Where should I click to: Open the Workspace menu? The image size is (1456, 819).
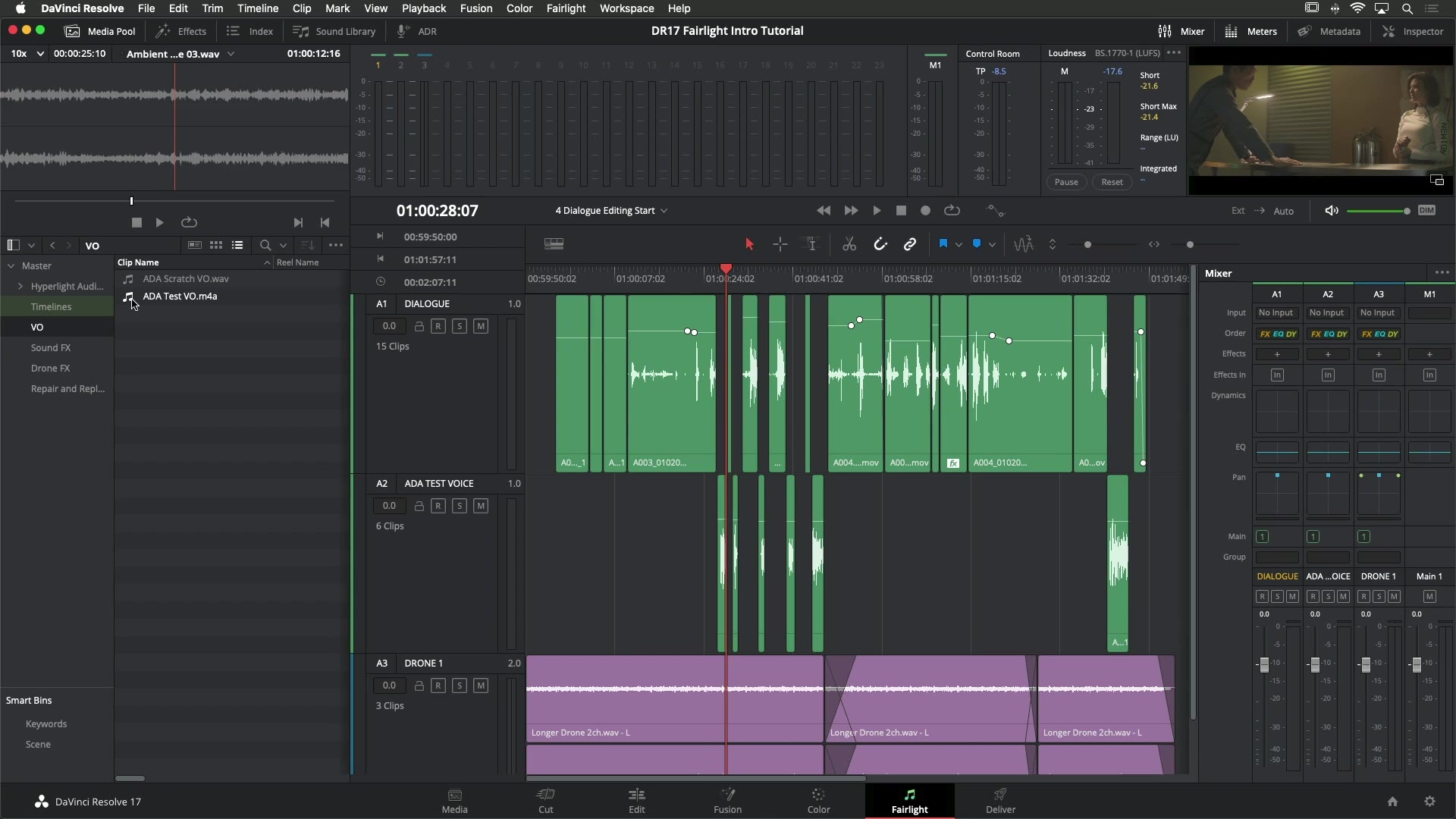pos(626,8)
